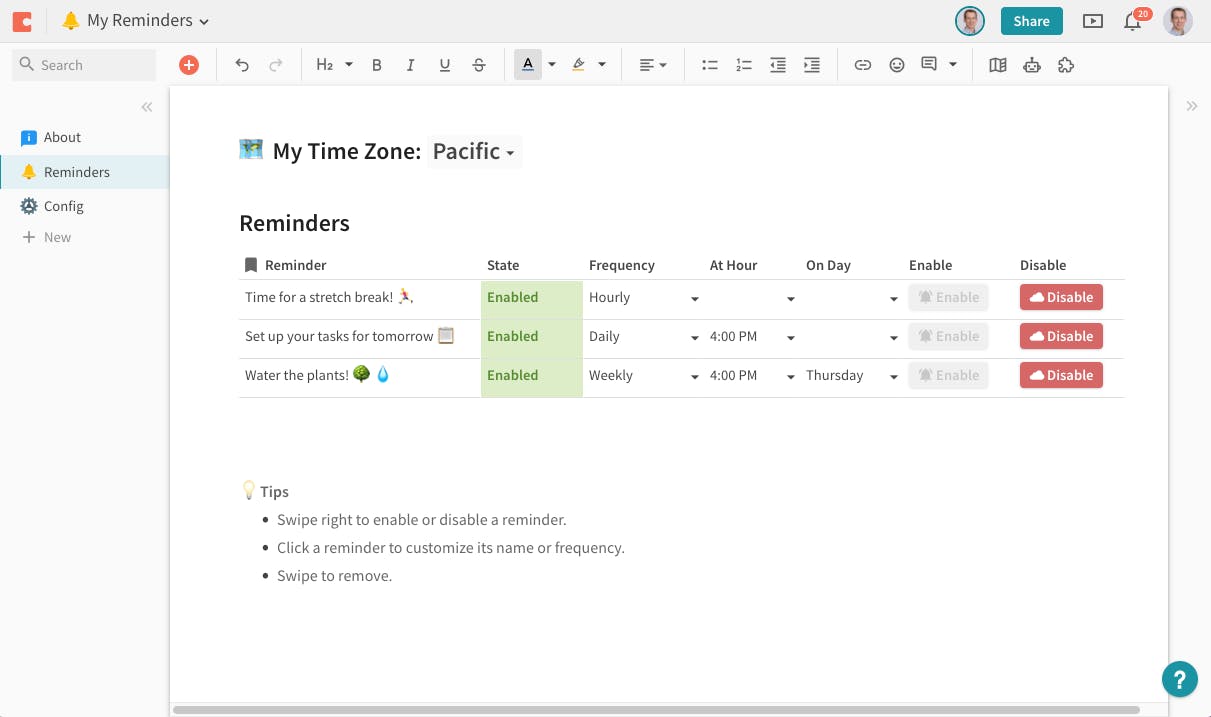Insert a numbered list

(x=744, y=65)
